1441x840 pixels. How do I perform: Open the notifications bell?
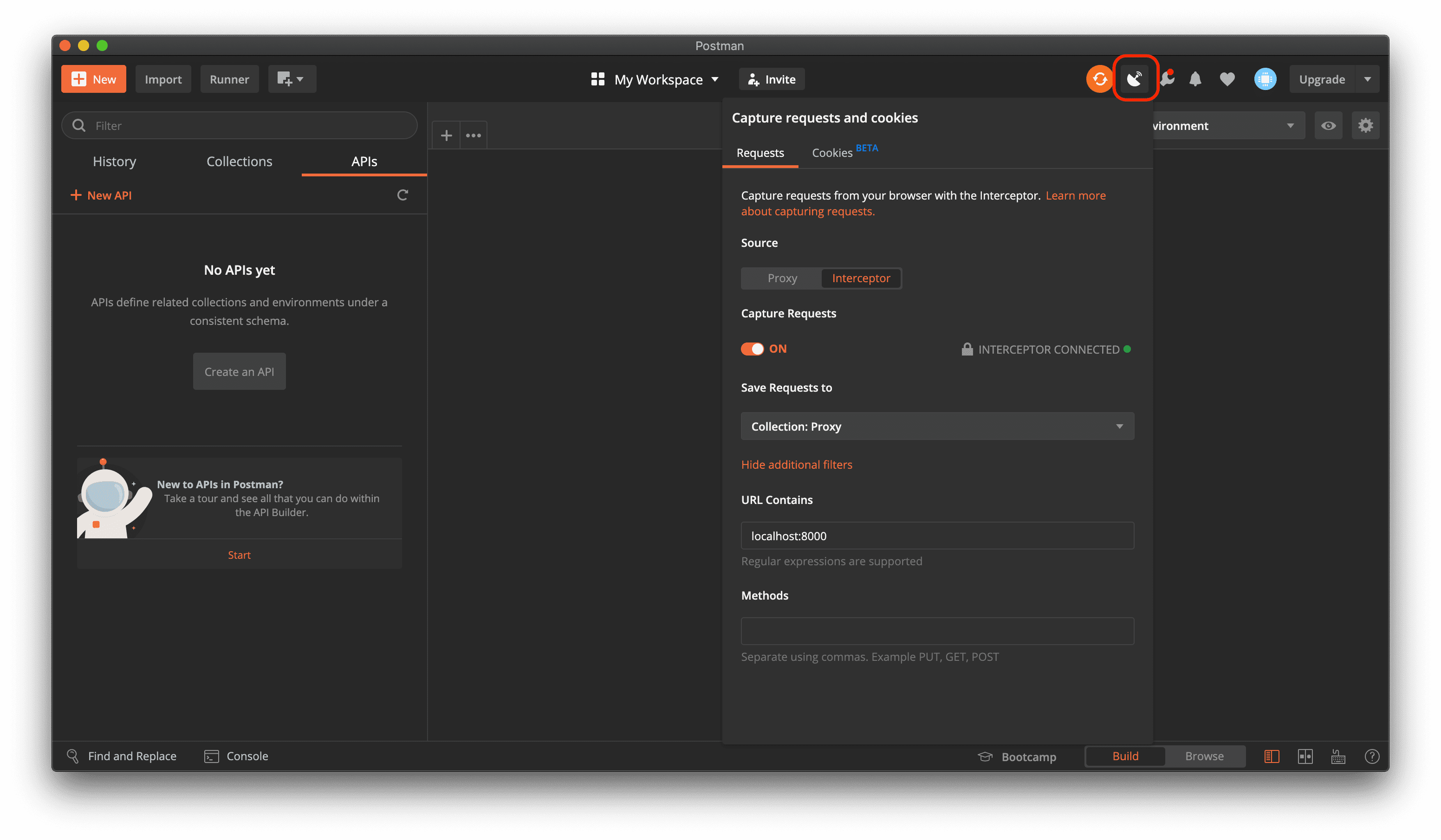tap(1195, 79)
